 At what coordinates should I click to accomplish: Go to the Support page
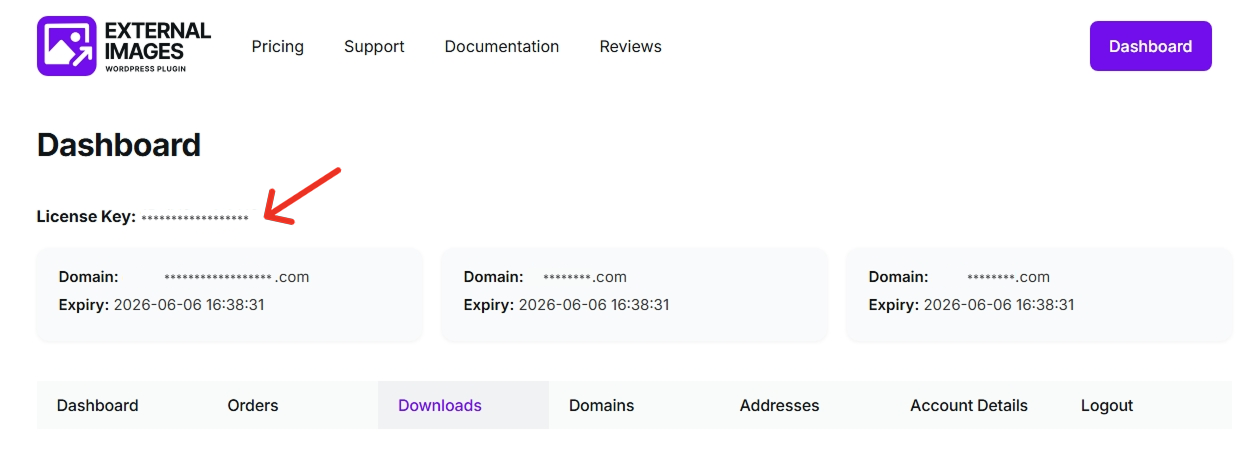click(x=374, y=47)
